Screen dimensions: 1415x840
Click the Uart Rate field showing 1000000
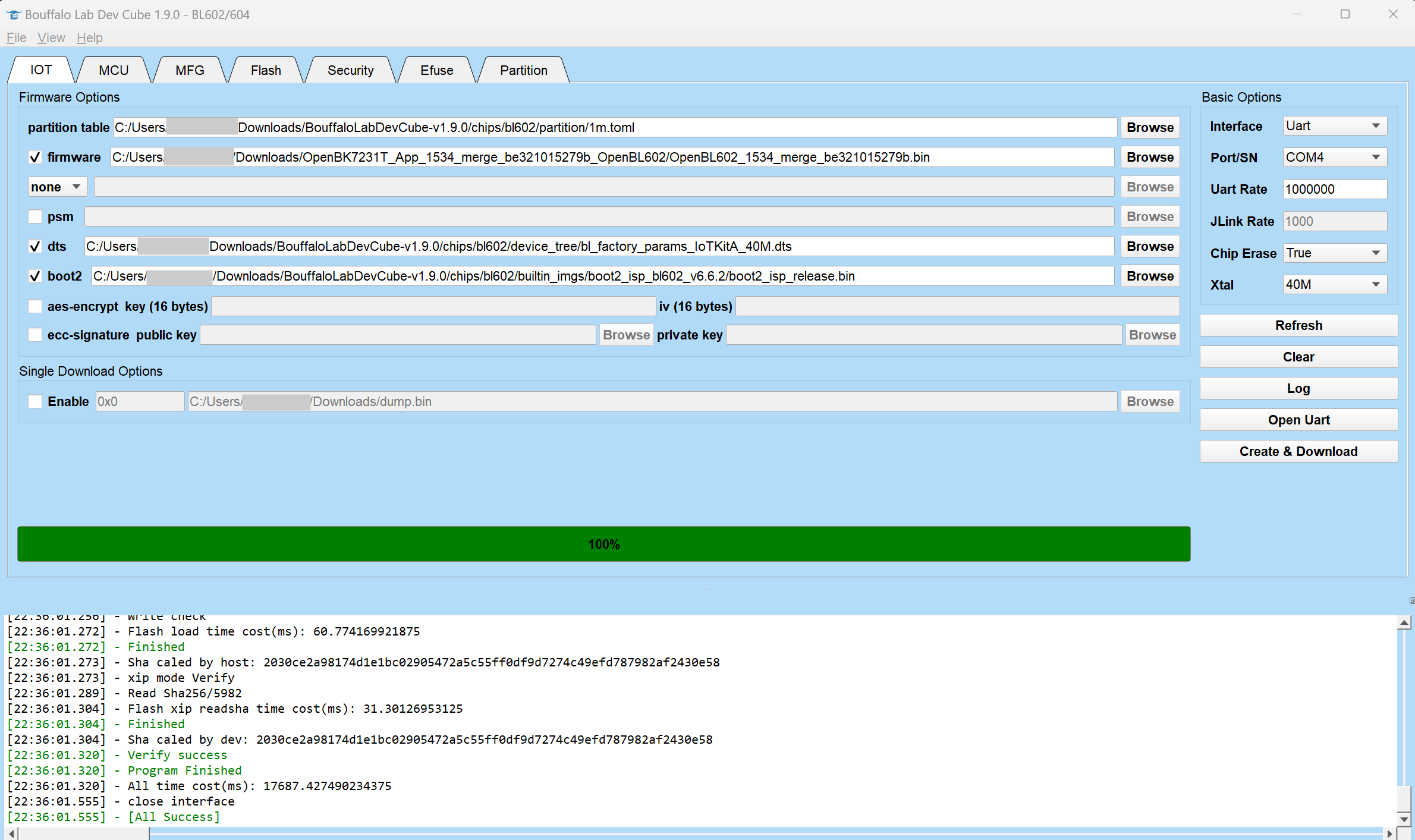coord(1335,189)
